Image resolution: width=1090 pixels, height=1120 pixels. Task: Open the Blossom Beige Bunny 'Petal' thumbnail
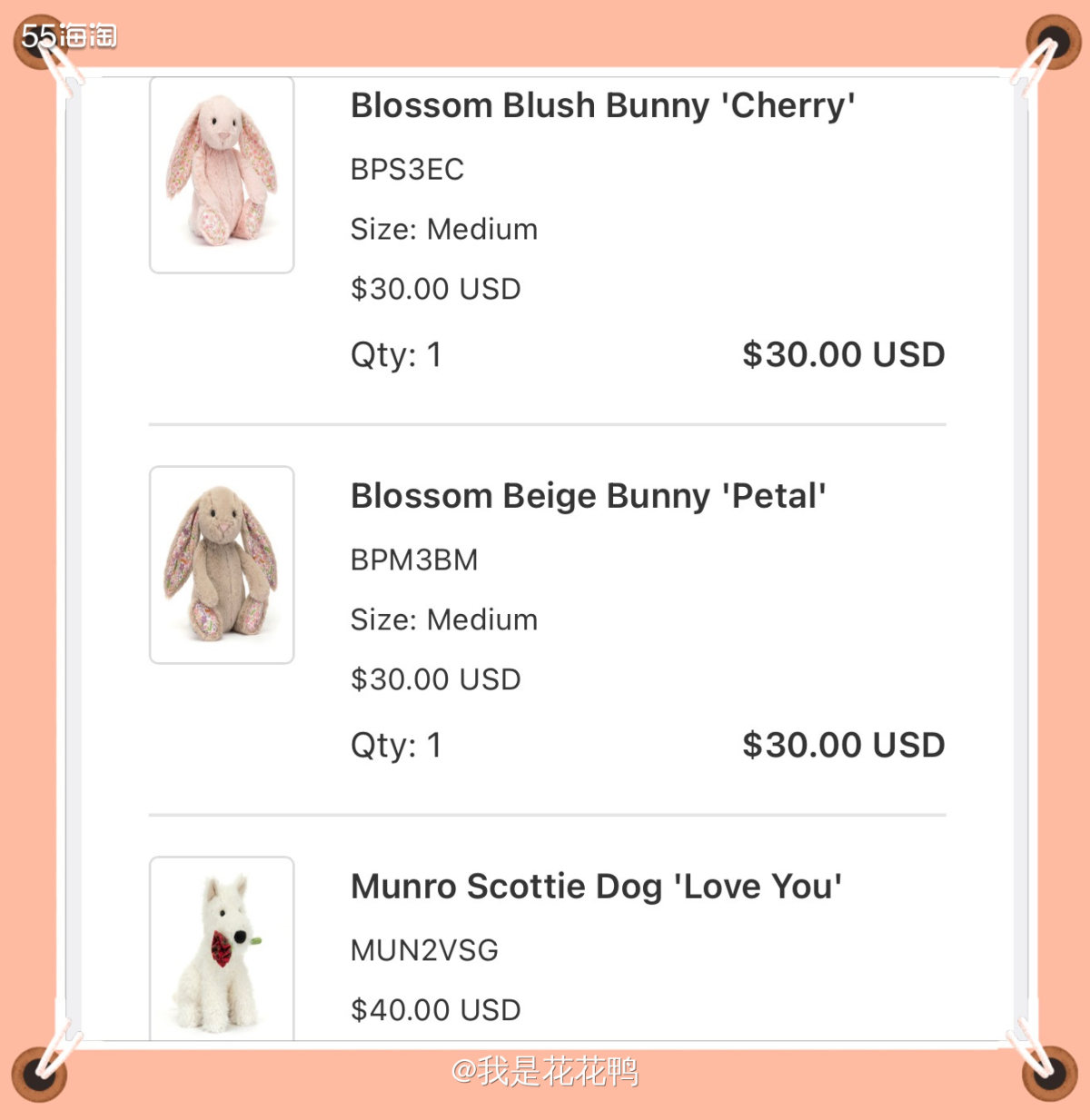click(x=222, y=565)
